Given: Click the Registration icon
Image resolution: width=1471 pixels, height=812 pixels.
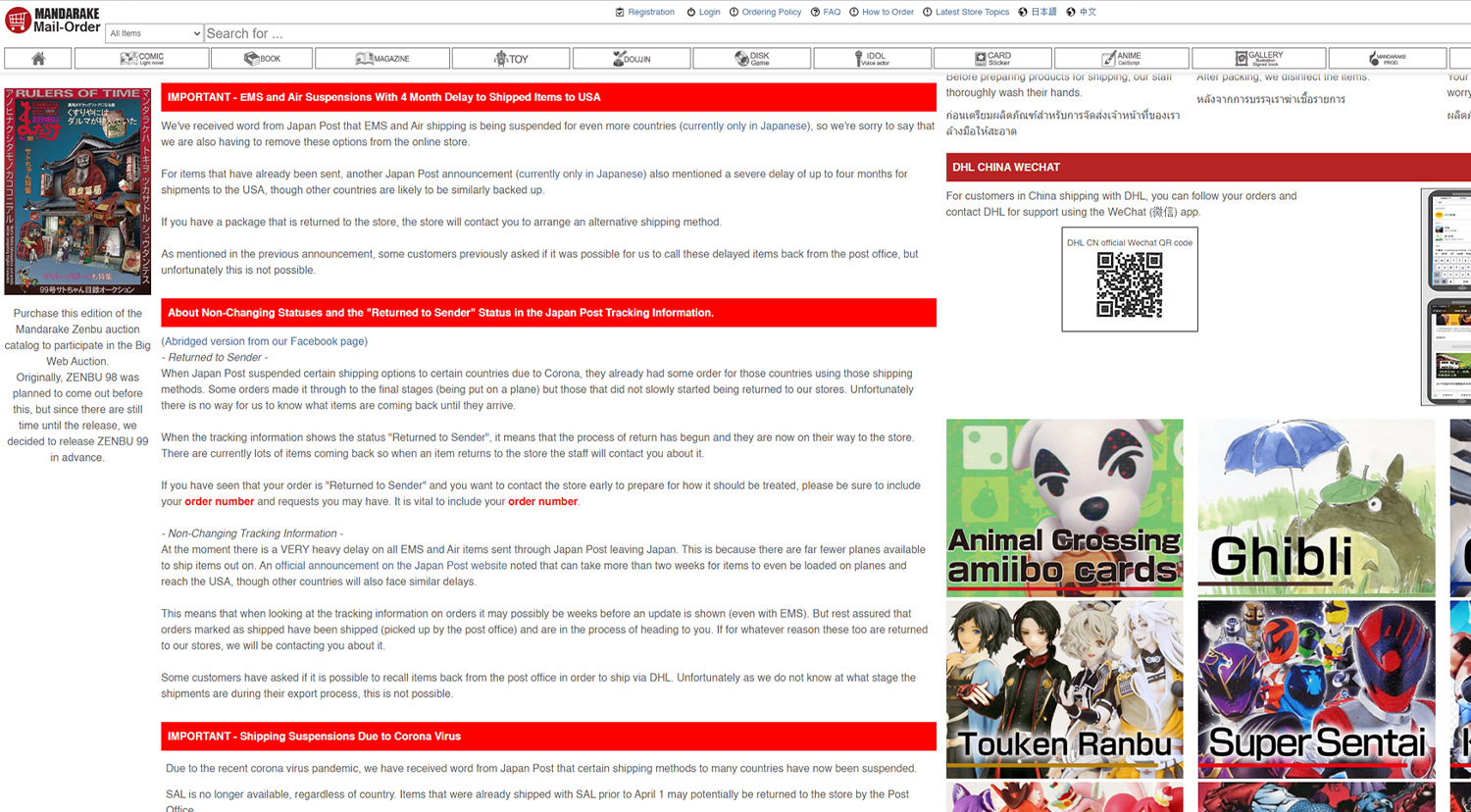Looking at the screenshot, I should click(620, 12).
